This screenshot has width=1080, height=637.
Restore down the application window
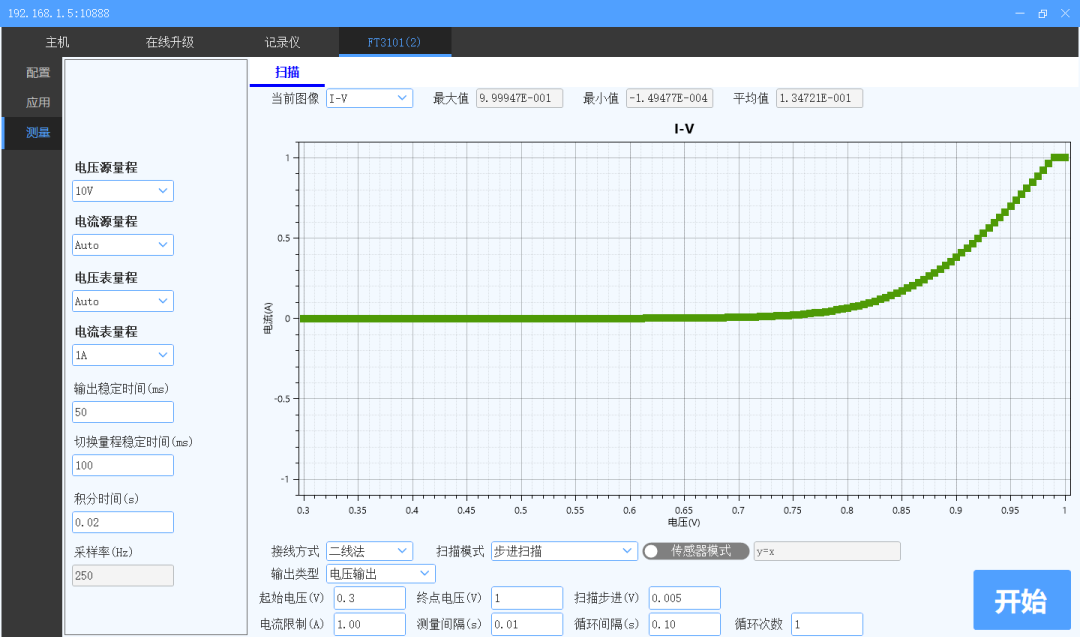point(1043,13)
